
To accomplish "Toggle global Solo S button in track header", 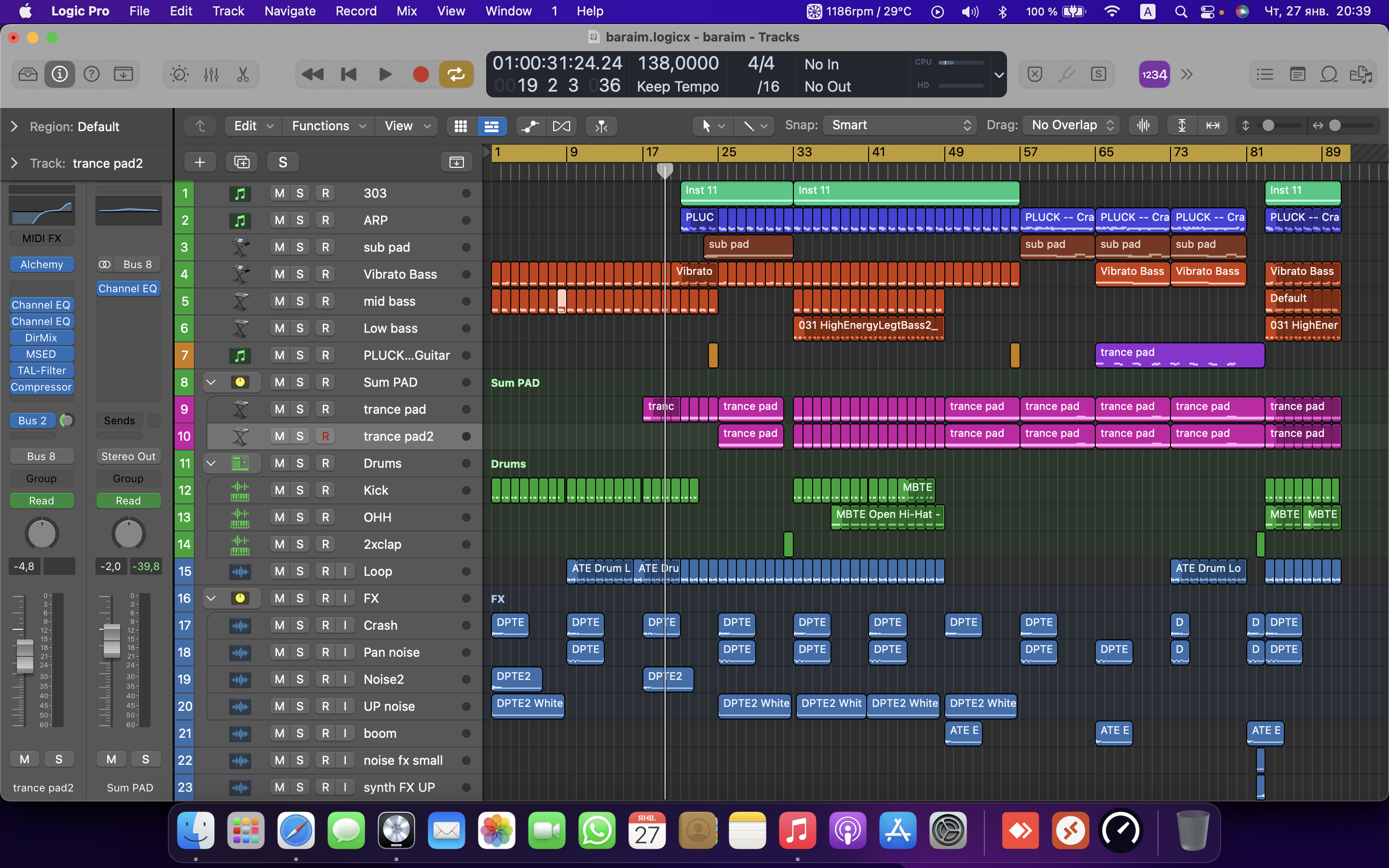I will 283,162.
